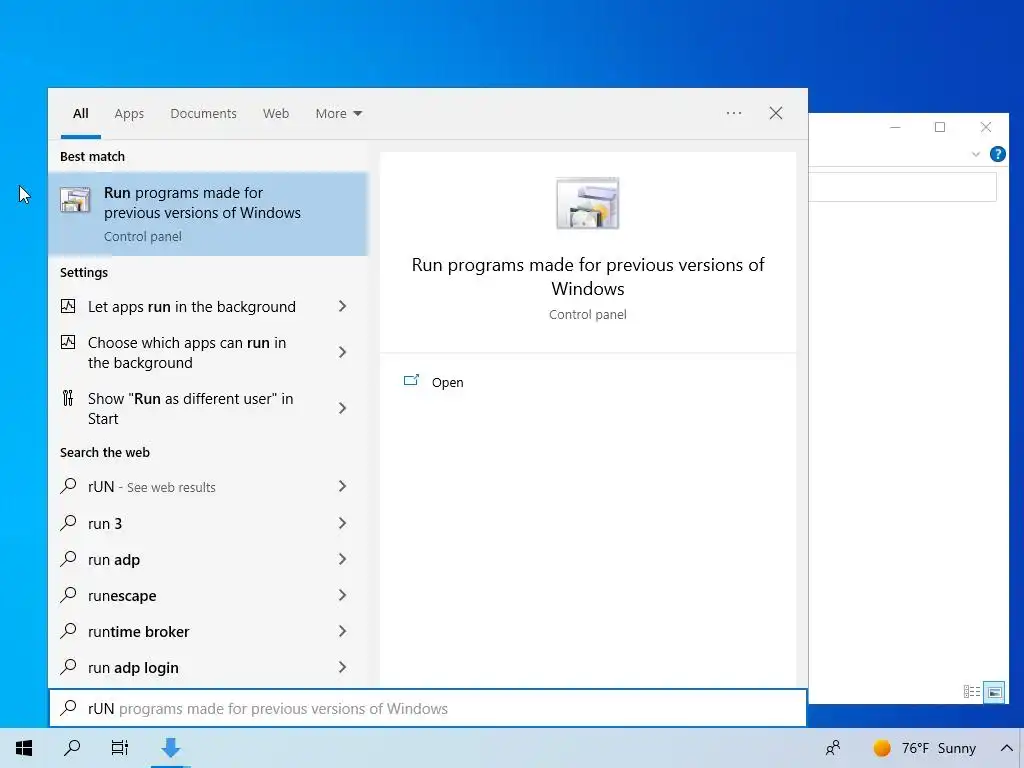
Task: Close the background window
Action: [985, 127]
